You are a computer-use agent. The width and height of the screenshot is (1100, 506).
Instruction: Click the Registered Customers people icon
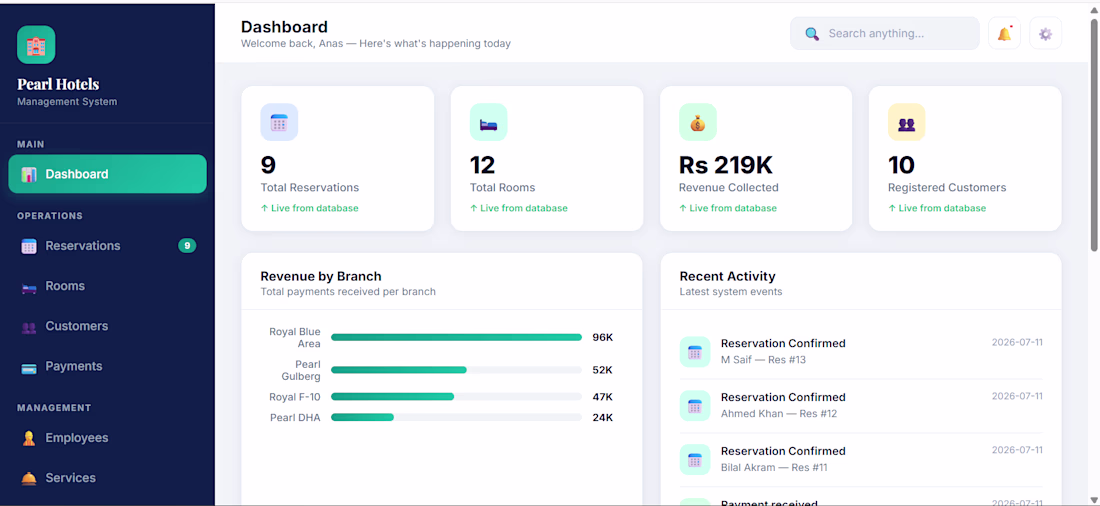click(x=906, y=122)
